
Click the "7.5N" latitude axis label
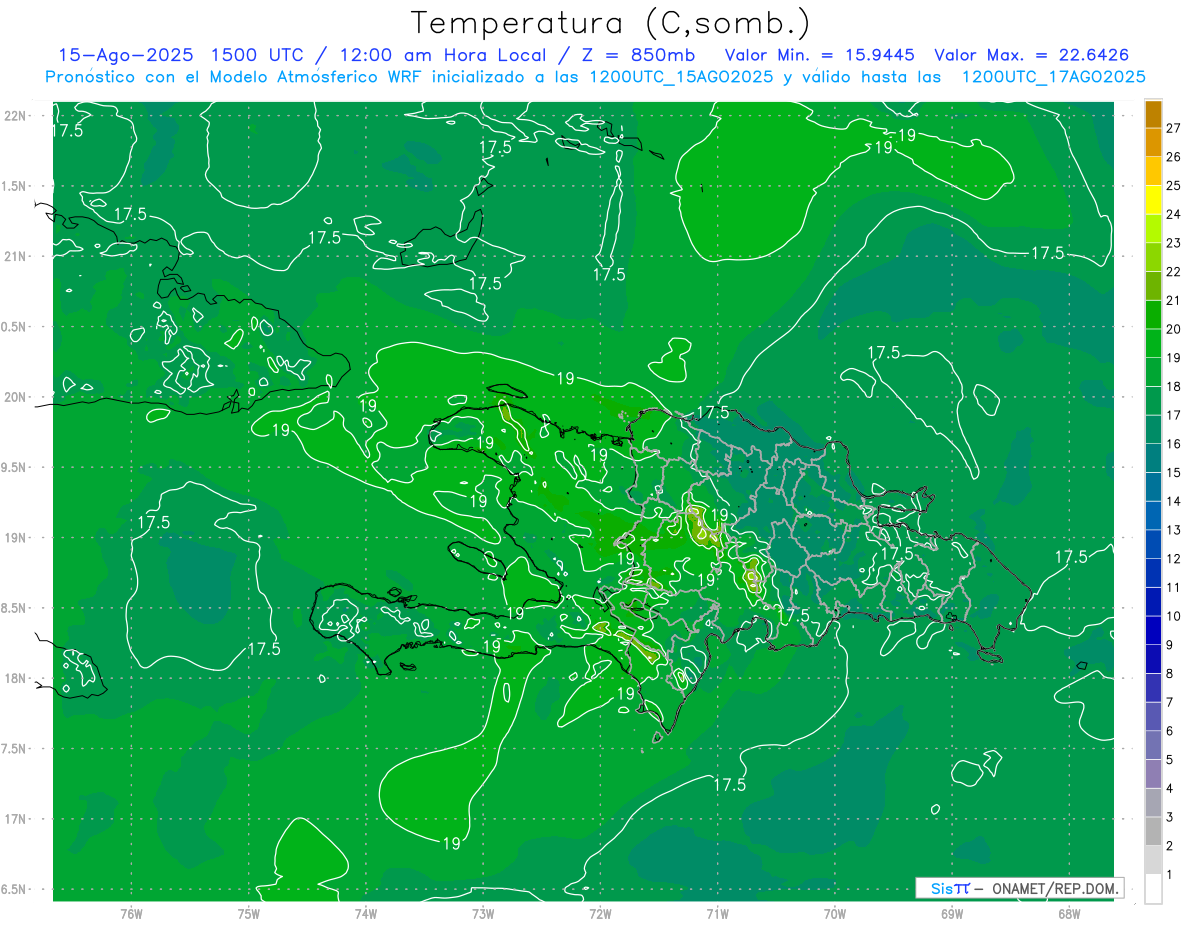(x=14, y=749)
